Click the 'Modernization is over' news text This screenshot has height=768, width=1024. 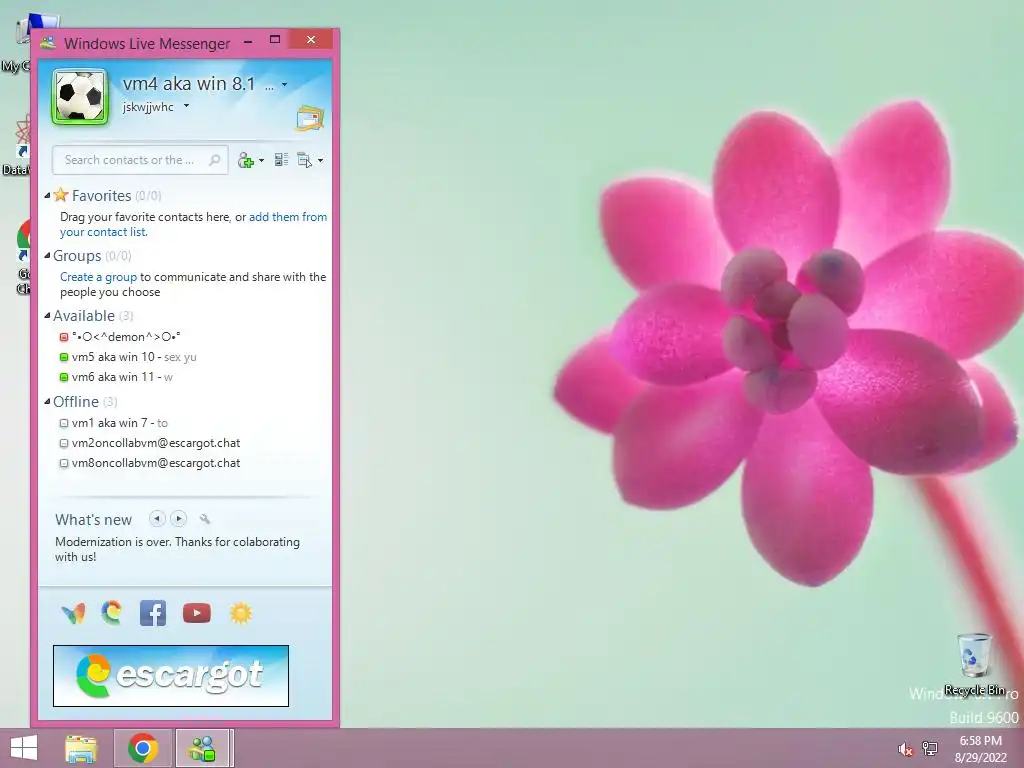coord(178,549)
